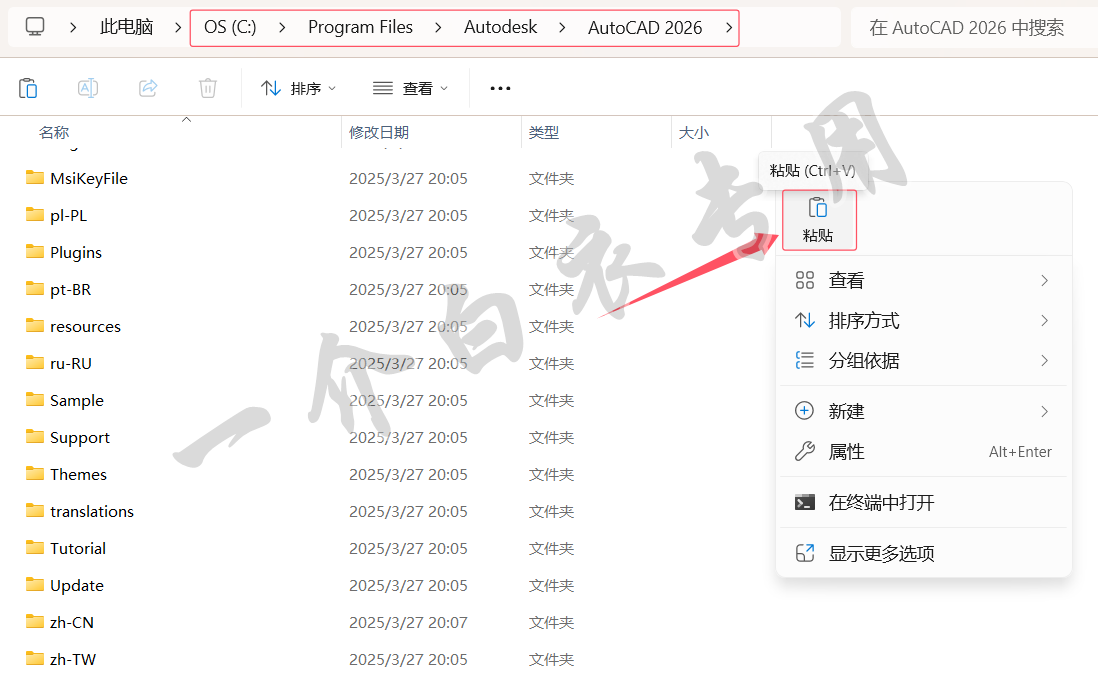
Task: Open the 查看 view dropdown in toolbar
Action: [410, 88]
